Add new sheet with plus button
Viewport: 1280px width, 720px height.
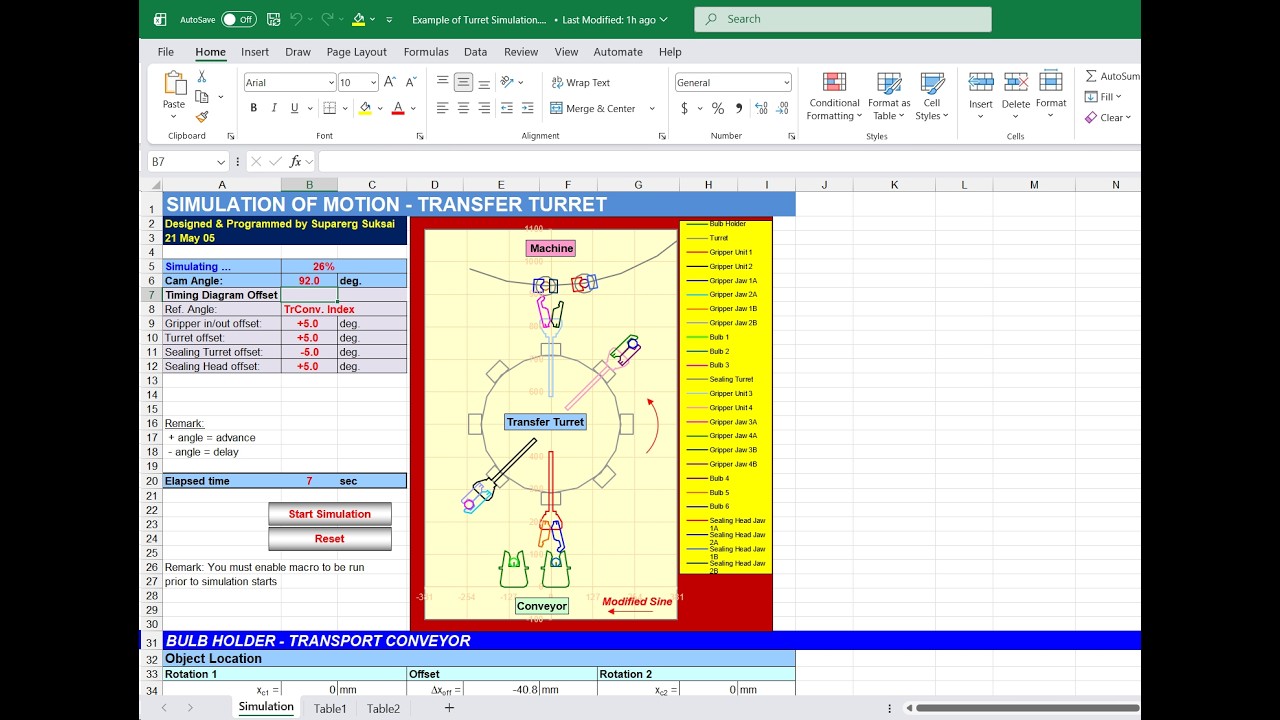click(449, 708)
